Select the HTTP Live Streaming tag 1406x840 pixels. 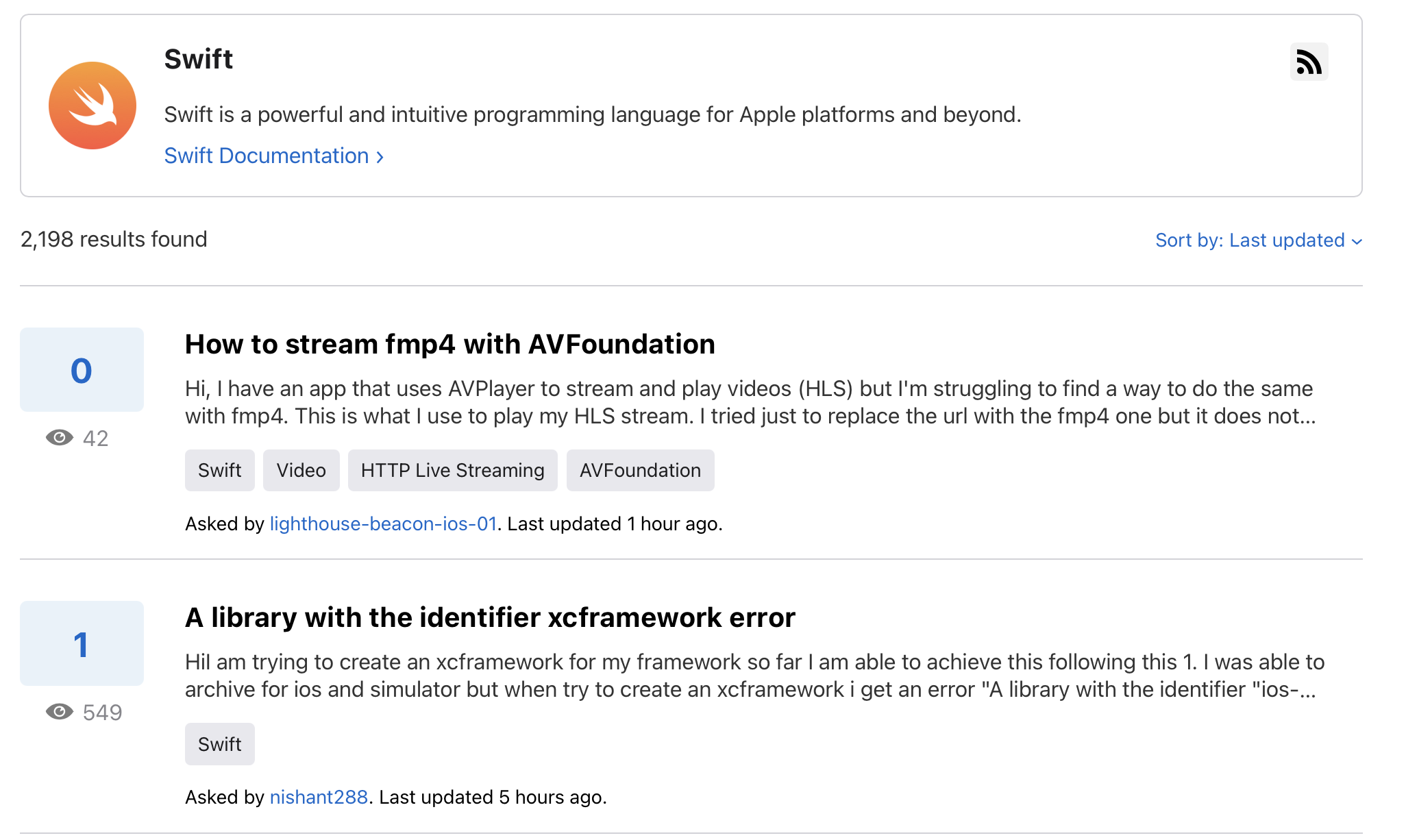(x=452, y=471)
